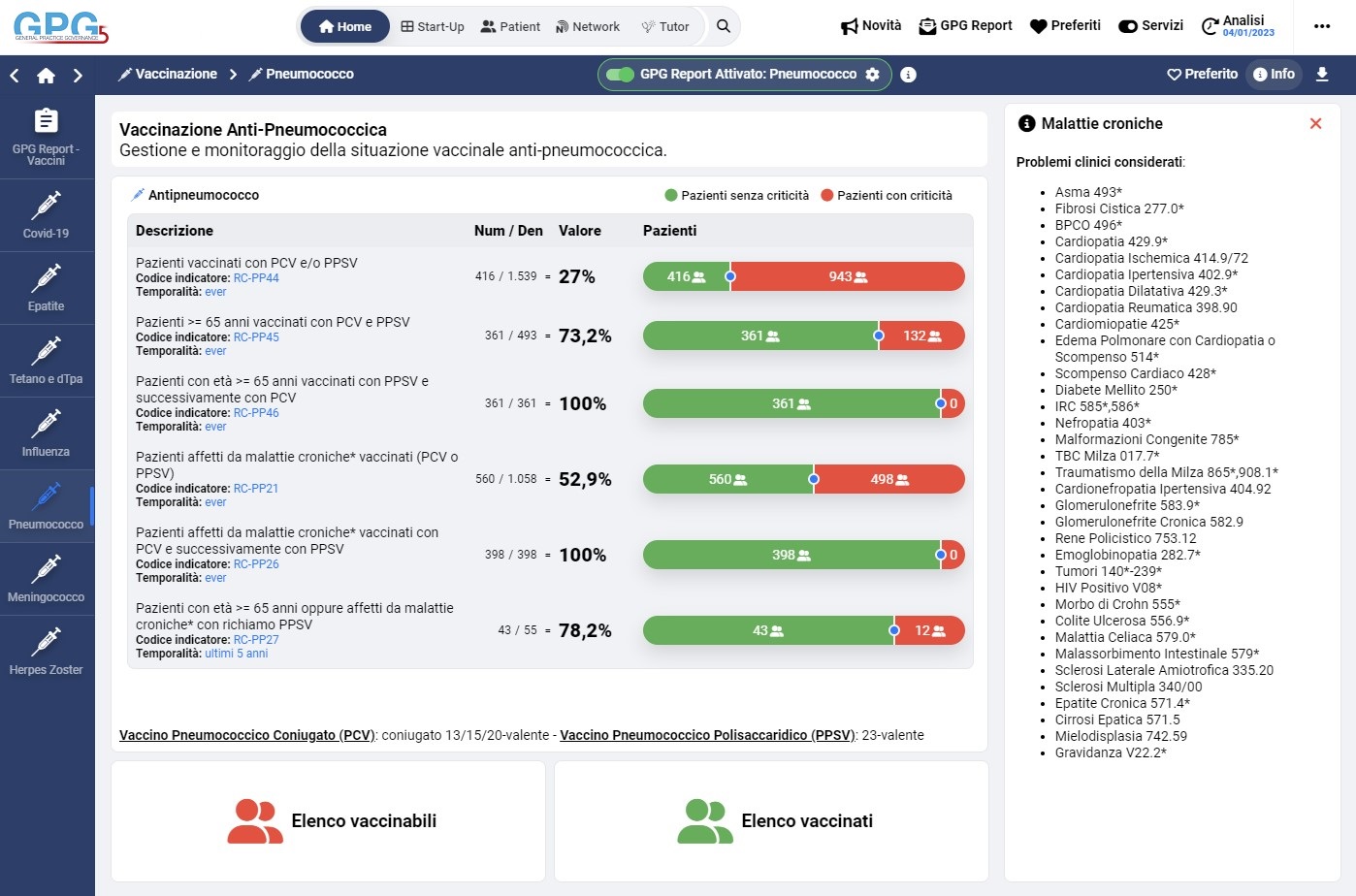
Task: Open GPG Report settings gear icon
Action: click(872, 75)
